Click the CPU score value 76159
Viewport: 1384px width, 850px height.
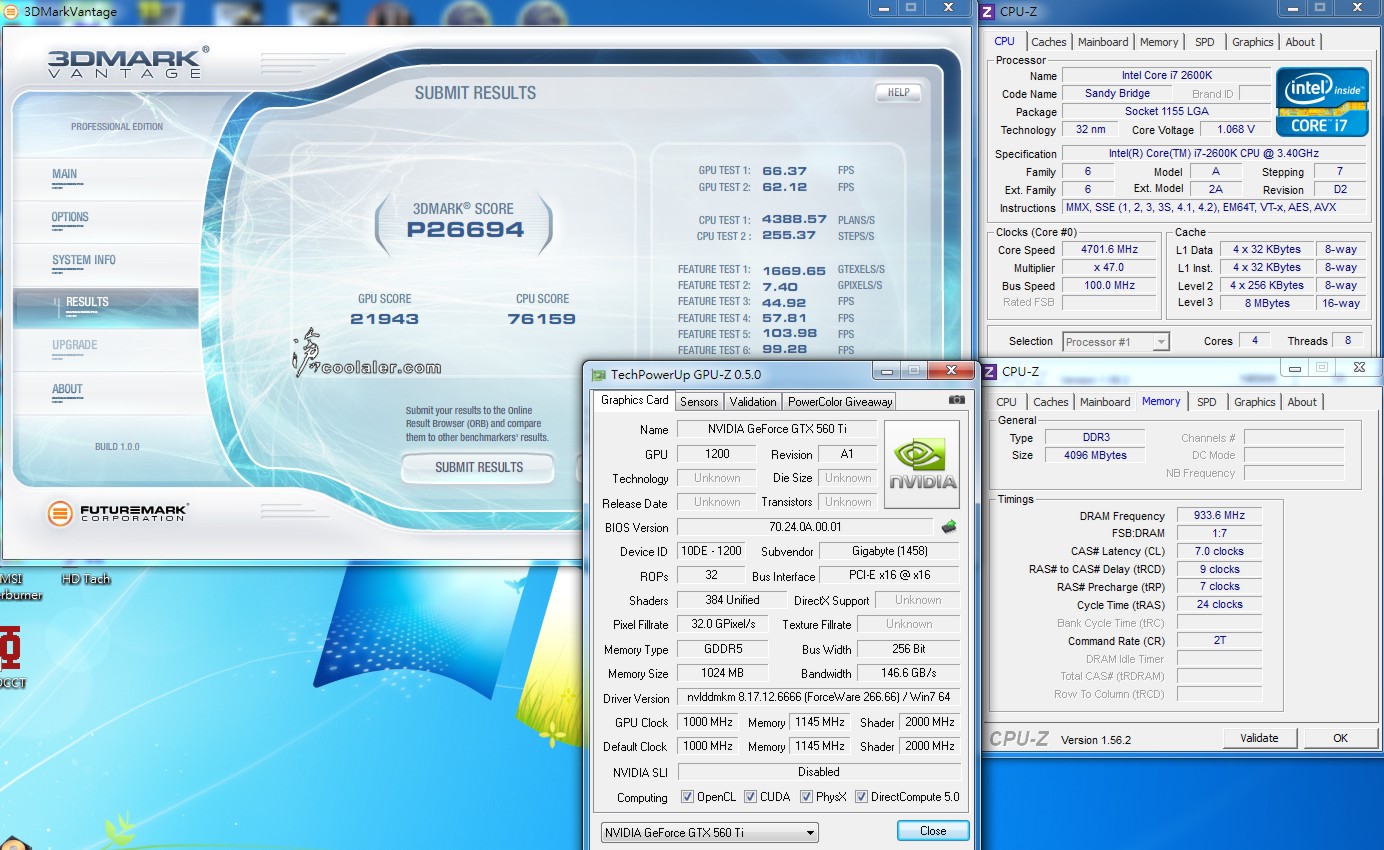coord(542,319)
